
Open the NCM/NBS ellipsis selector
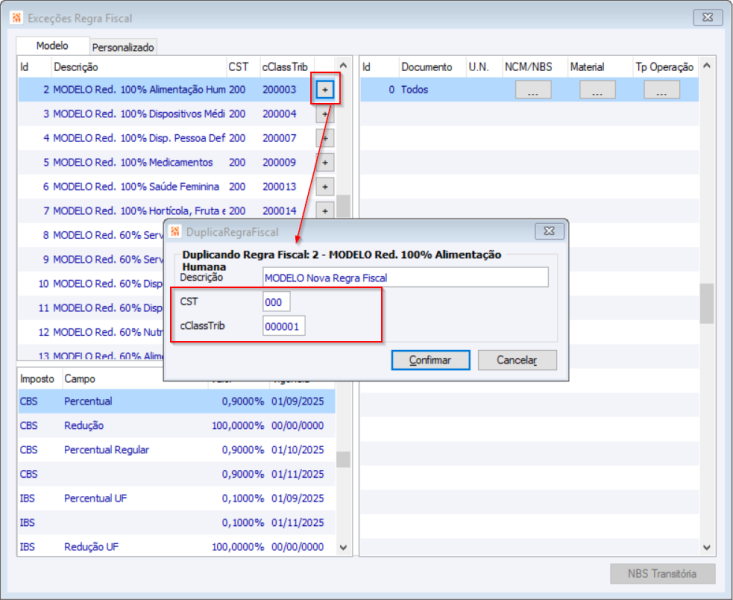pyautogui.click(x=533, y=89)
